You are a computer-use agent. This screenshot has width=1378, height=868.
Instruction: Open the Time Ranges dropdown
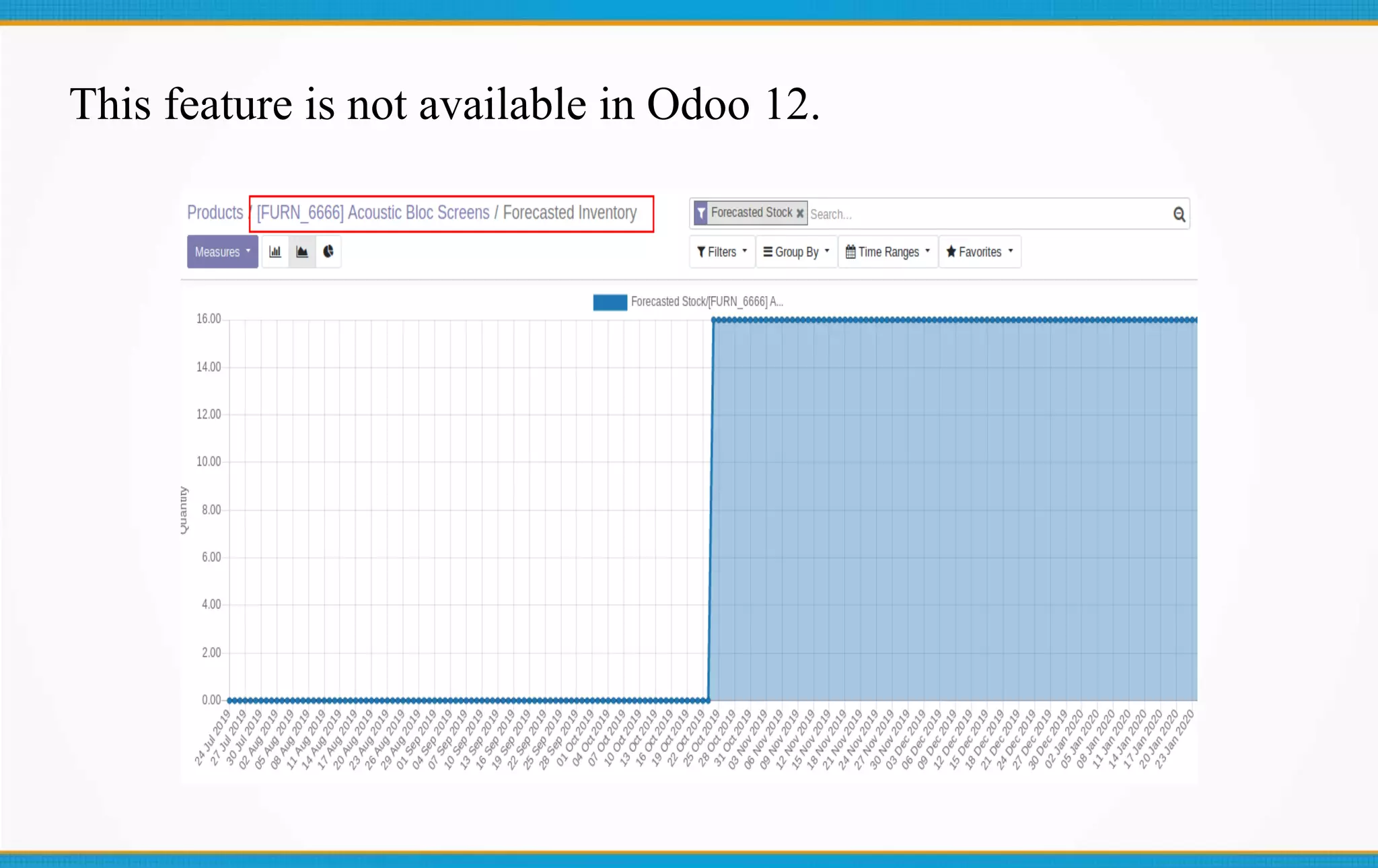point(887,252)
